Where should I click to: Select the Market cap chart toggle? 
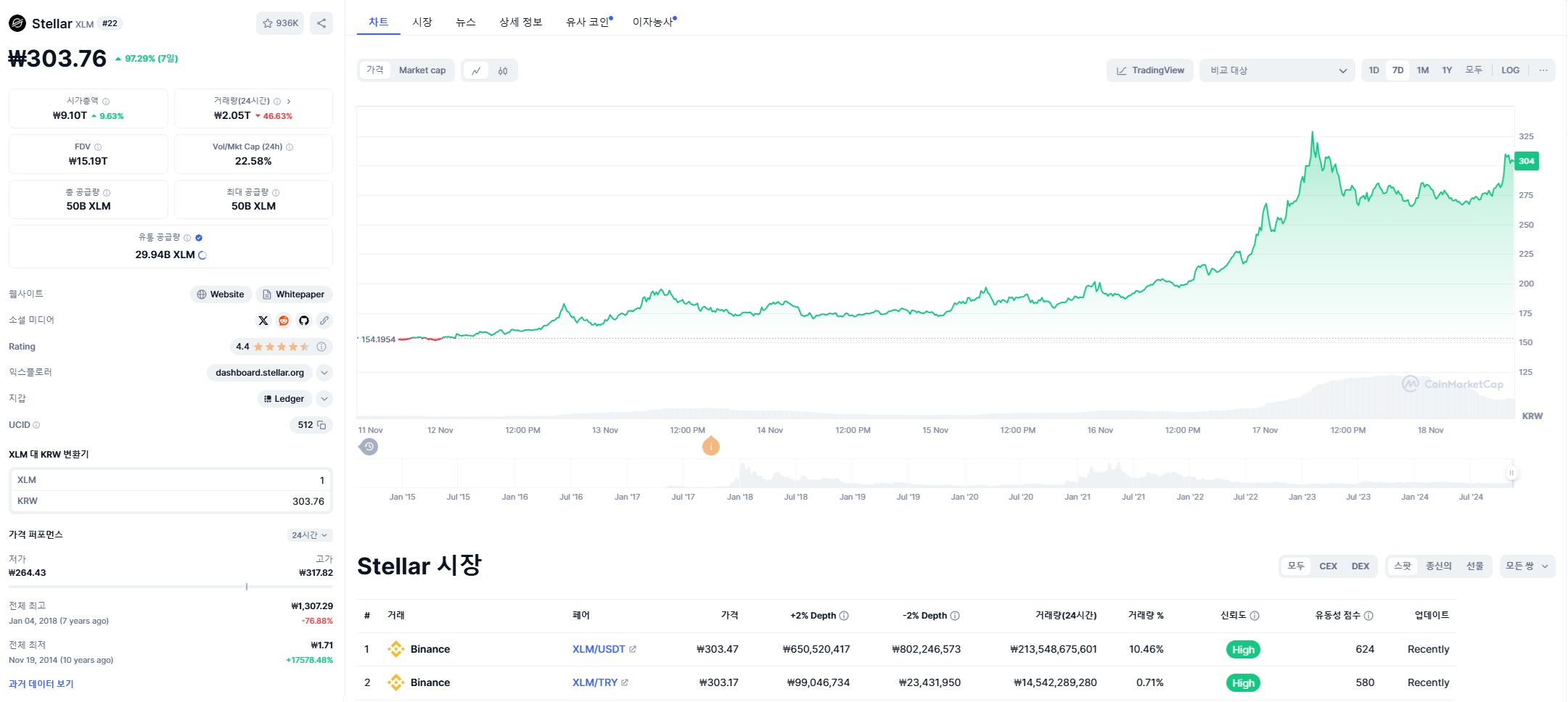pos(422,70)
